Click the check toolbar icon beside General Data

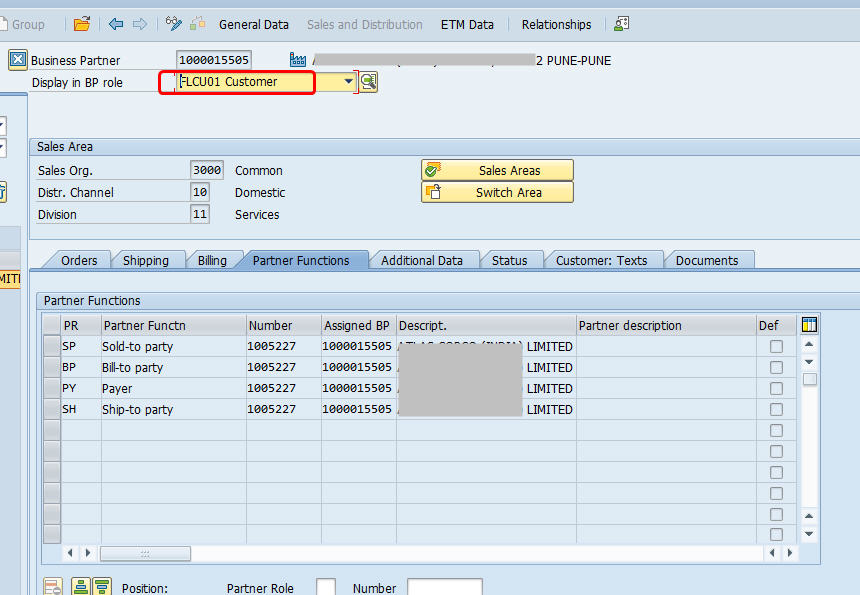click(x=197, y=24)
